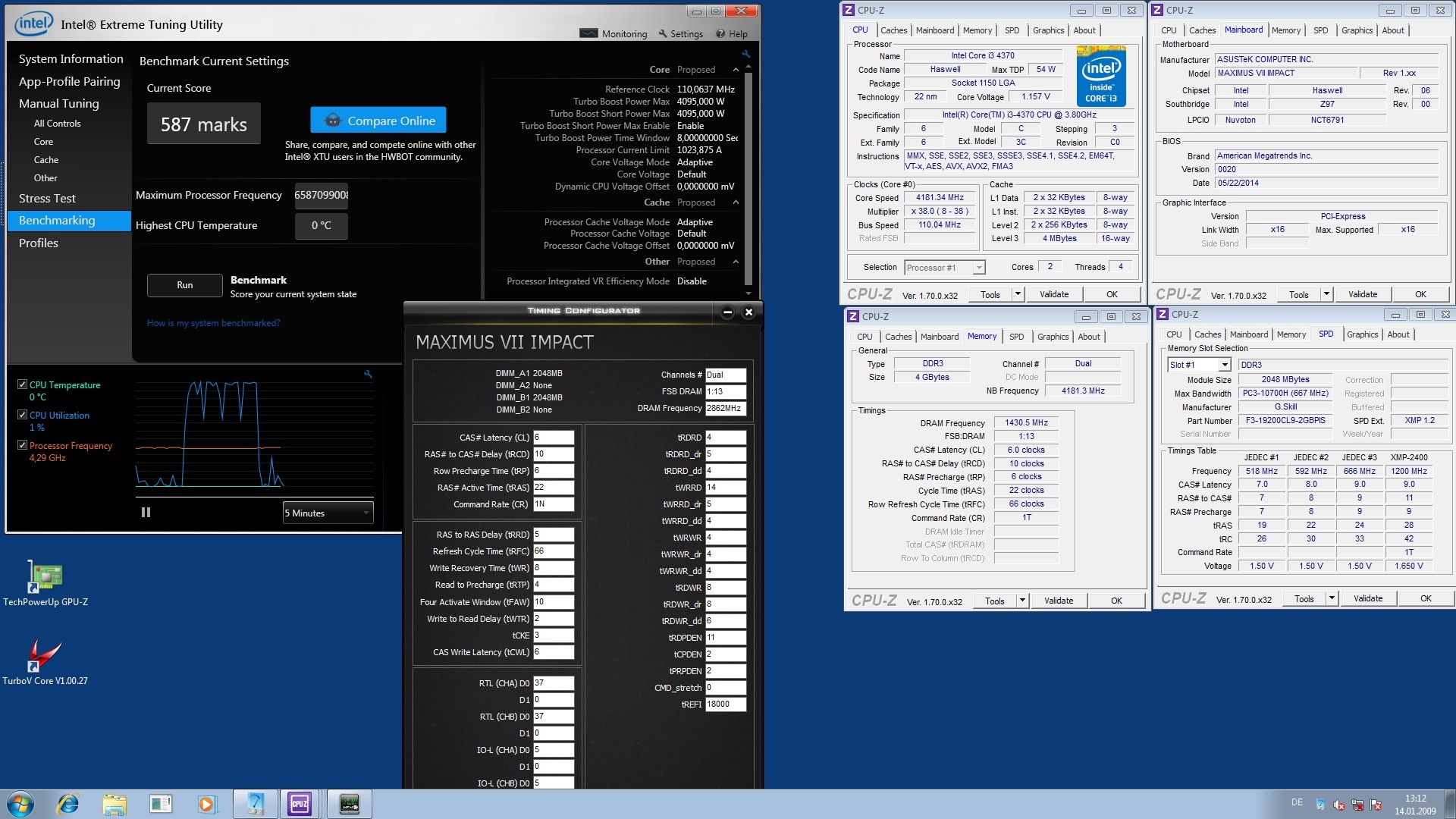Open the XTU Help menu
This screenshot has height=819, width=1456.
[732, 33]
